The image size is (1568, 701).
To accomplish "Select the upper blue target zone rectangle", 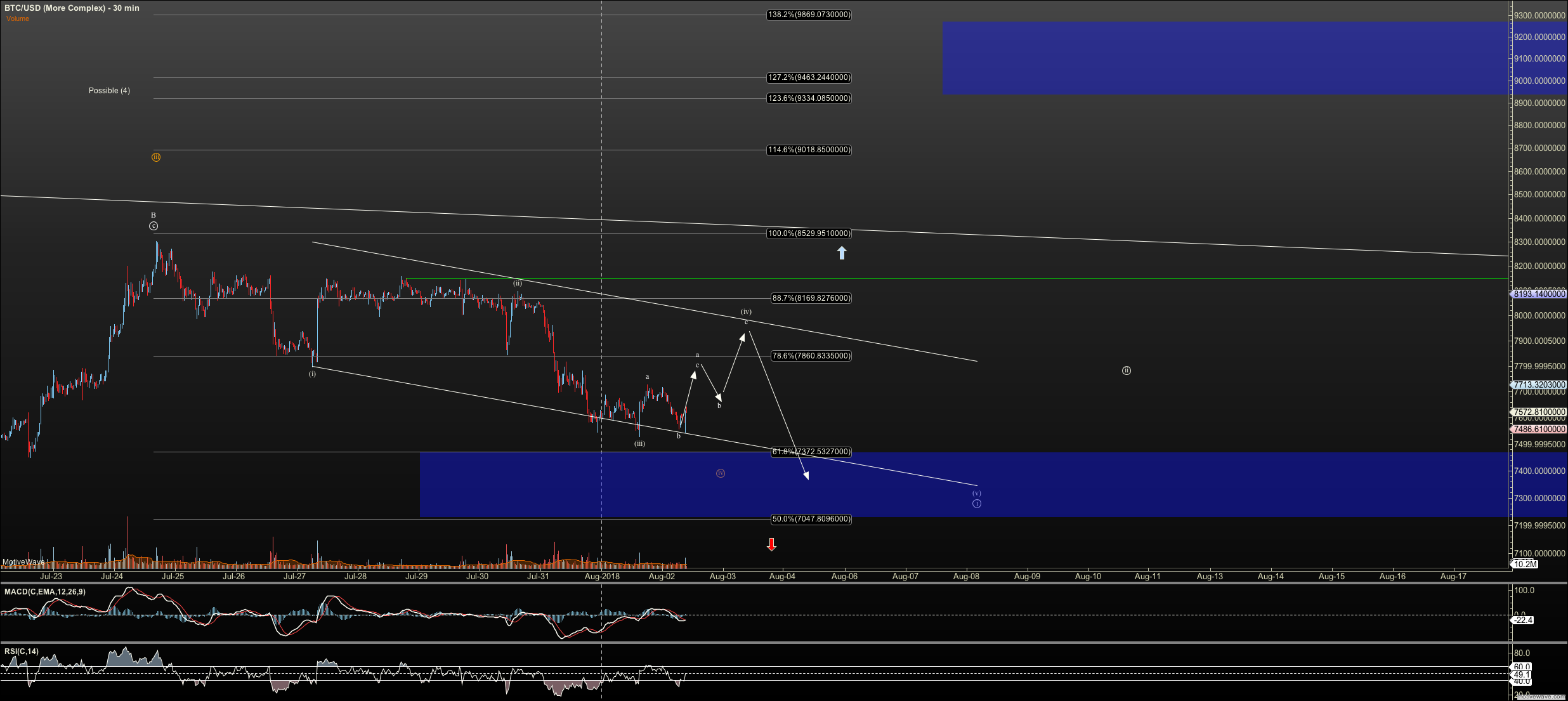I will point(1225,58).
